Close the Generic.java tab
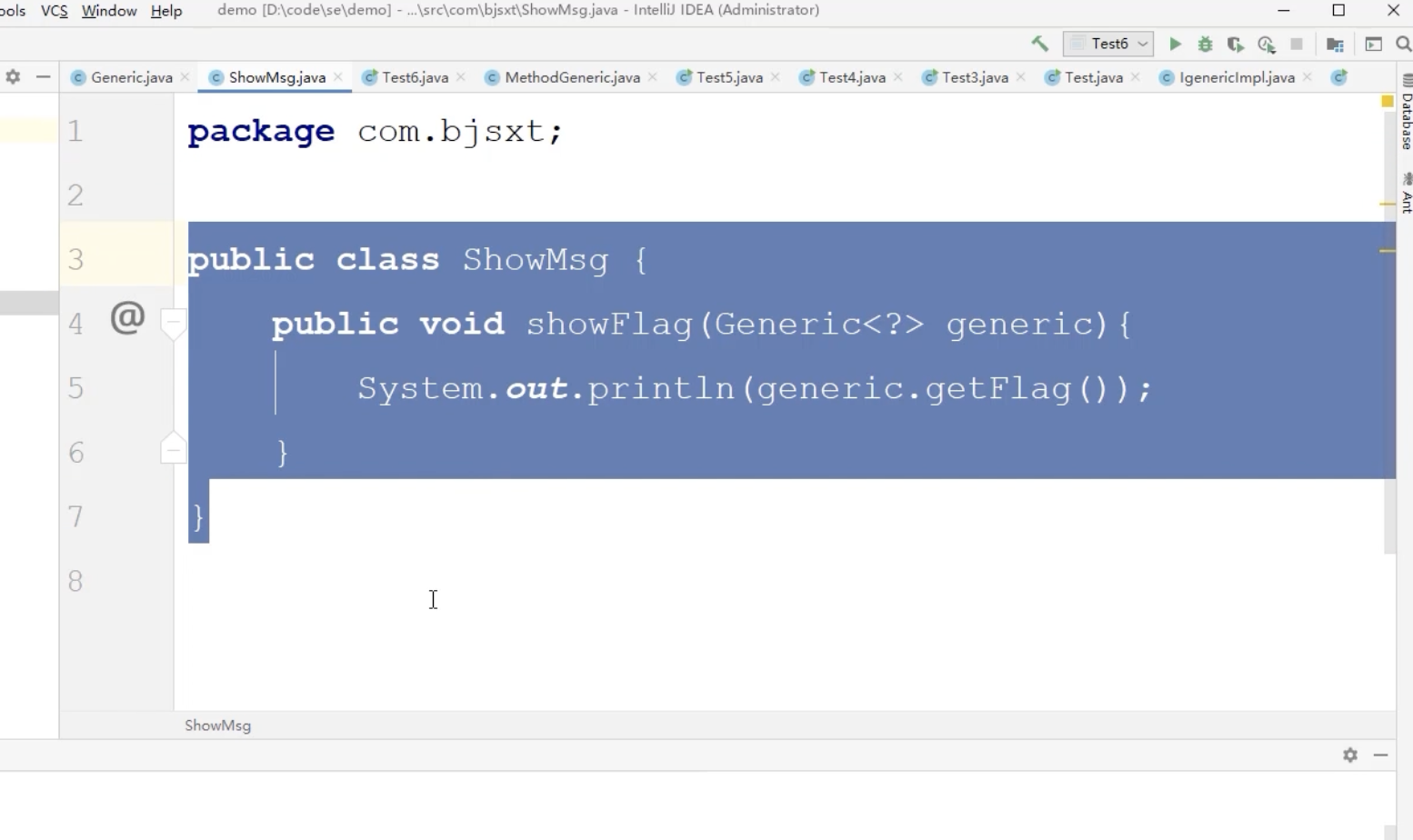 (x=185, y=77)
